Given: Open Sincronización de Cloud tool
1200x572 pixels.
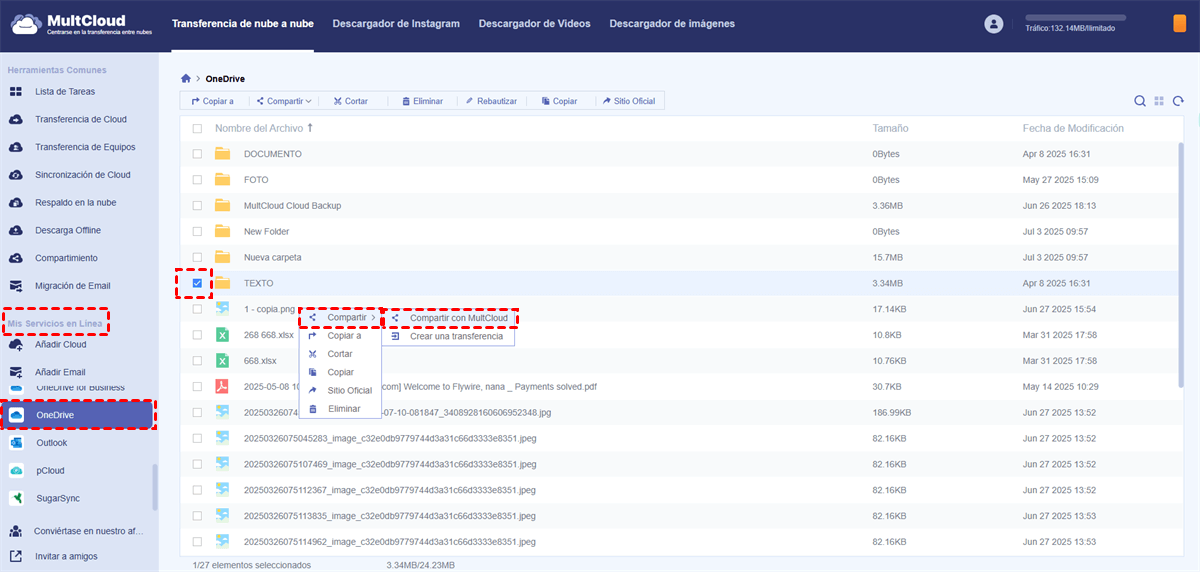Looking at the screenshot, I should point(82,175).
